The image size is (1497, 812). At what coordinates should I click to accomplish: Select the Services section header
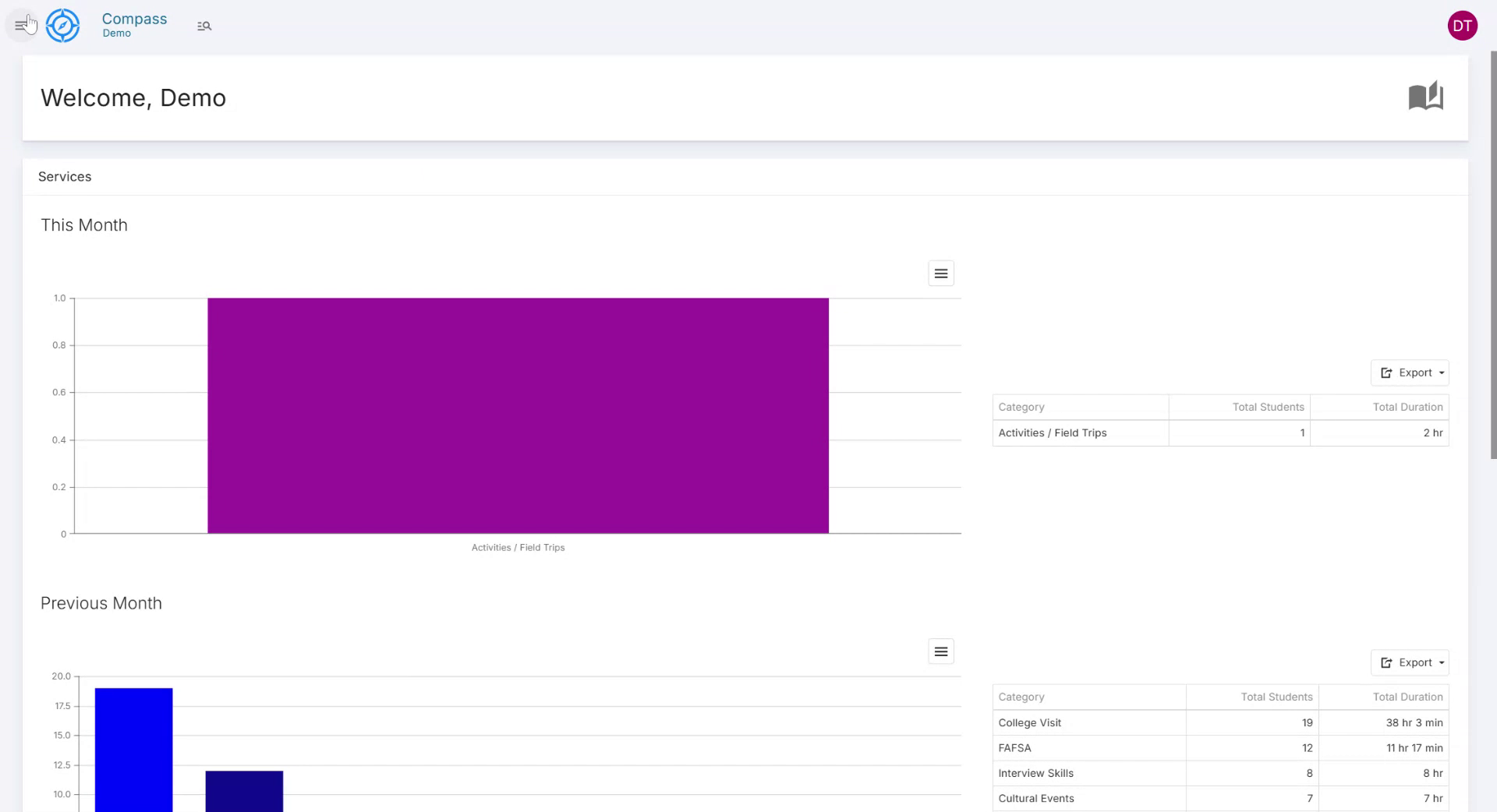tap(65, 177)
